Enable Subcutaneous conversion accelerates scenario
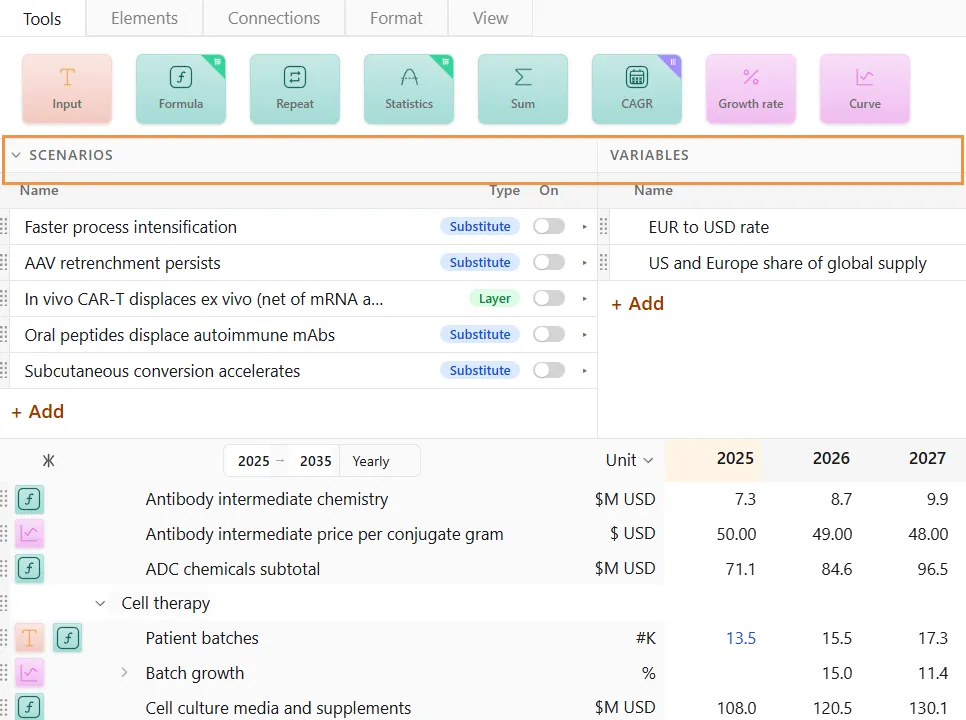The width and height of the screenshot is (966, 720). pos(549,370)
